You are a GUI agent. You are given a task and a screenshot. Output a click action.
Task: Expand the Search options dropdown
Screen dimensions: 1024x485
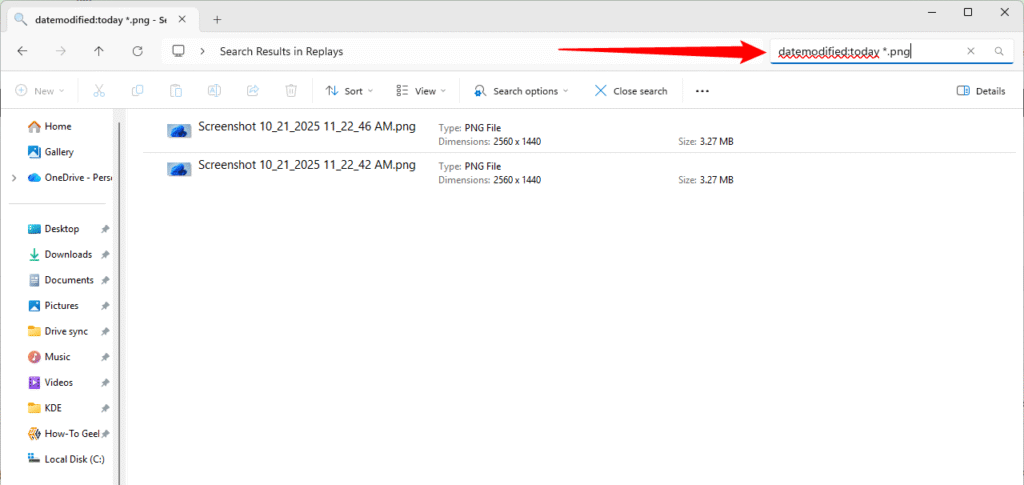pyautogui.click(x=521, y=91)
